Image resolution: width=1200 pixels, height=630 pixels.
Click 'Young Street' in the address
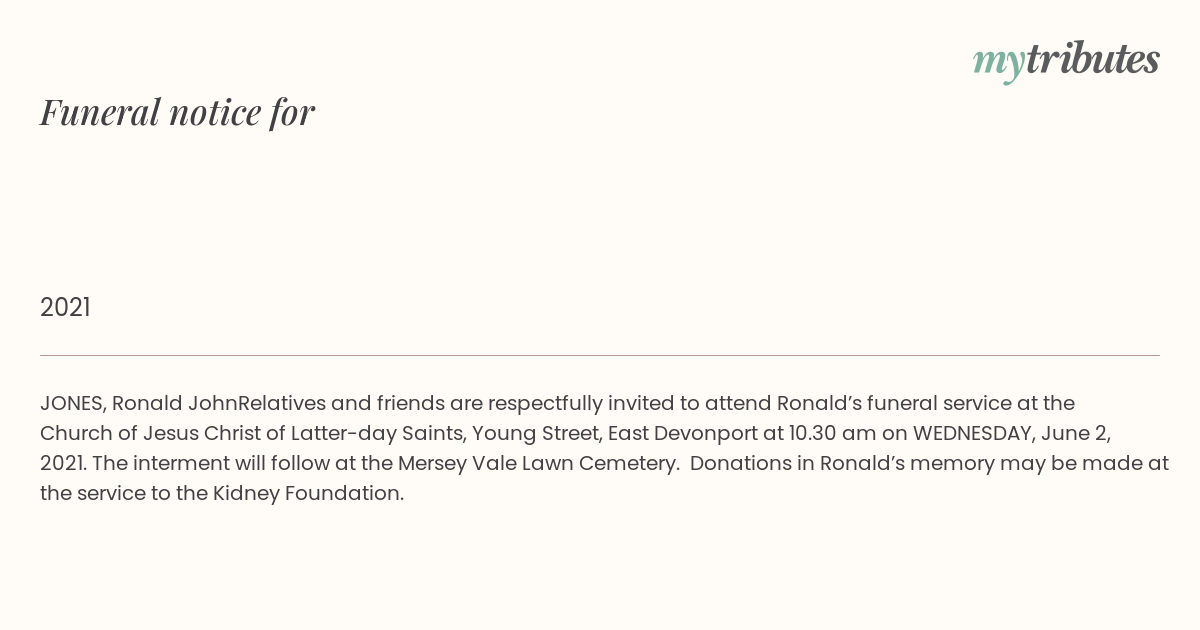pos(535,434)
